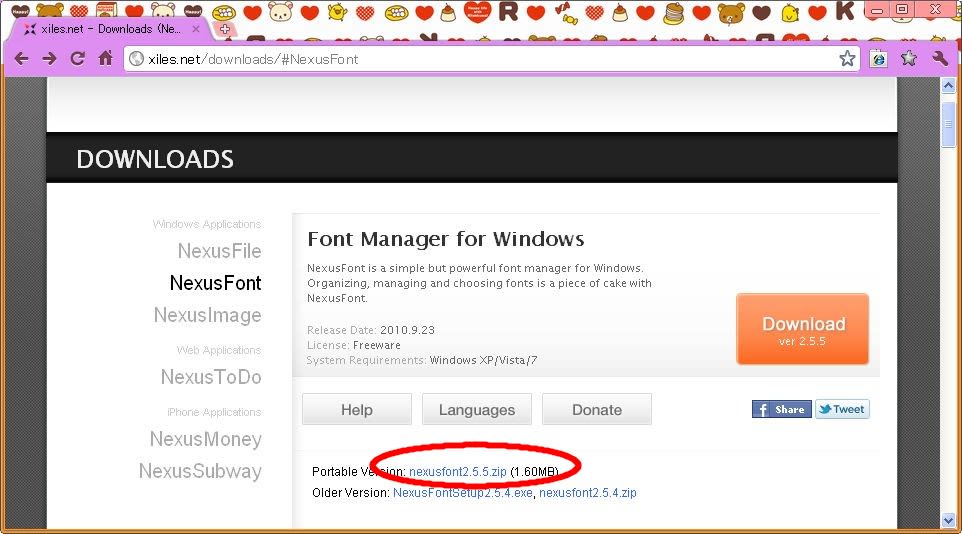
Task: Click the scrollbar down arrow
Action: pos(949,520)
